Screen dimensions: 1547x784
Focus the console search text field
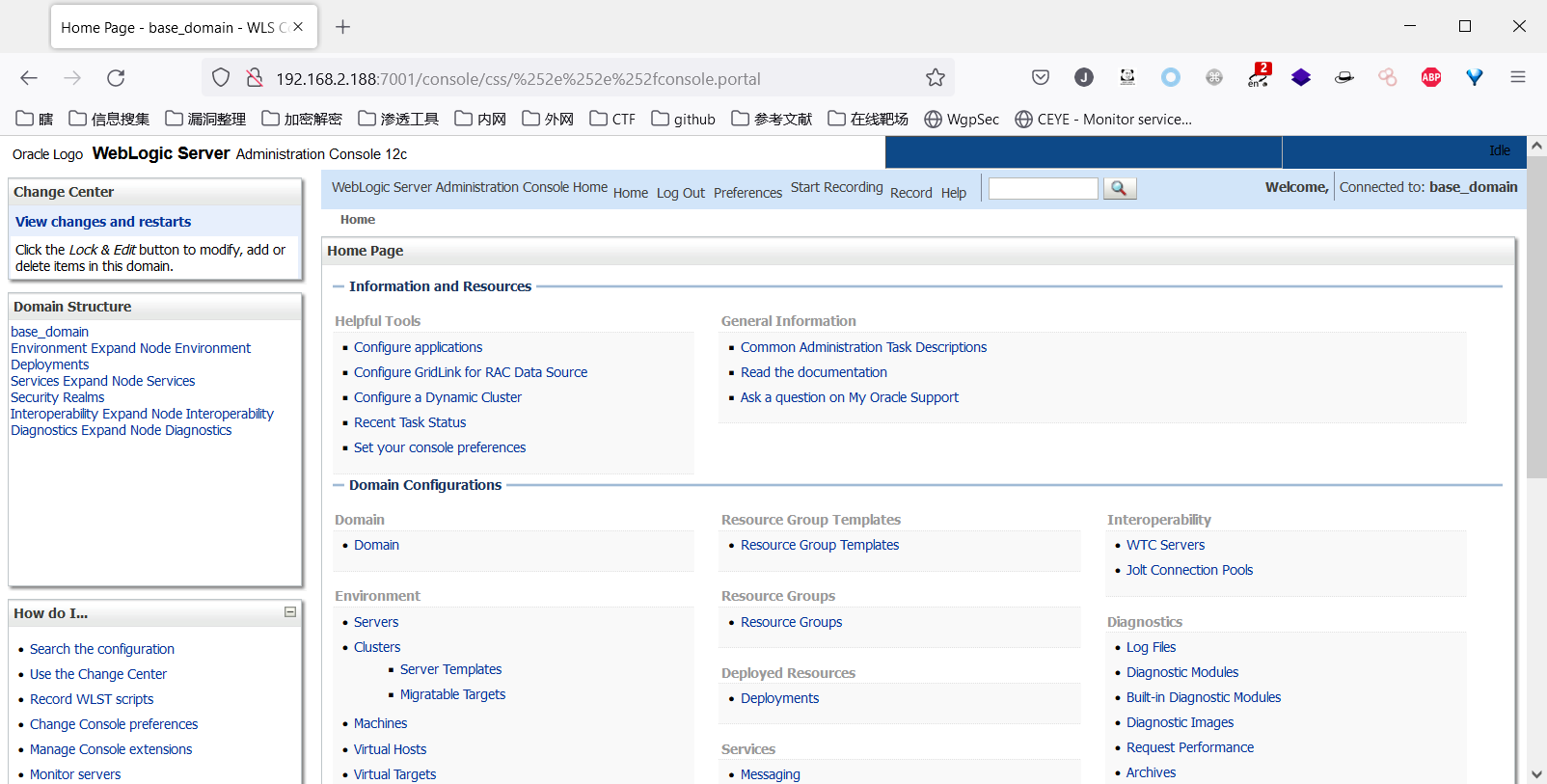[x=1043, y=188]
